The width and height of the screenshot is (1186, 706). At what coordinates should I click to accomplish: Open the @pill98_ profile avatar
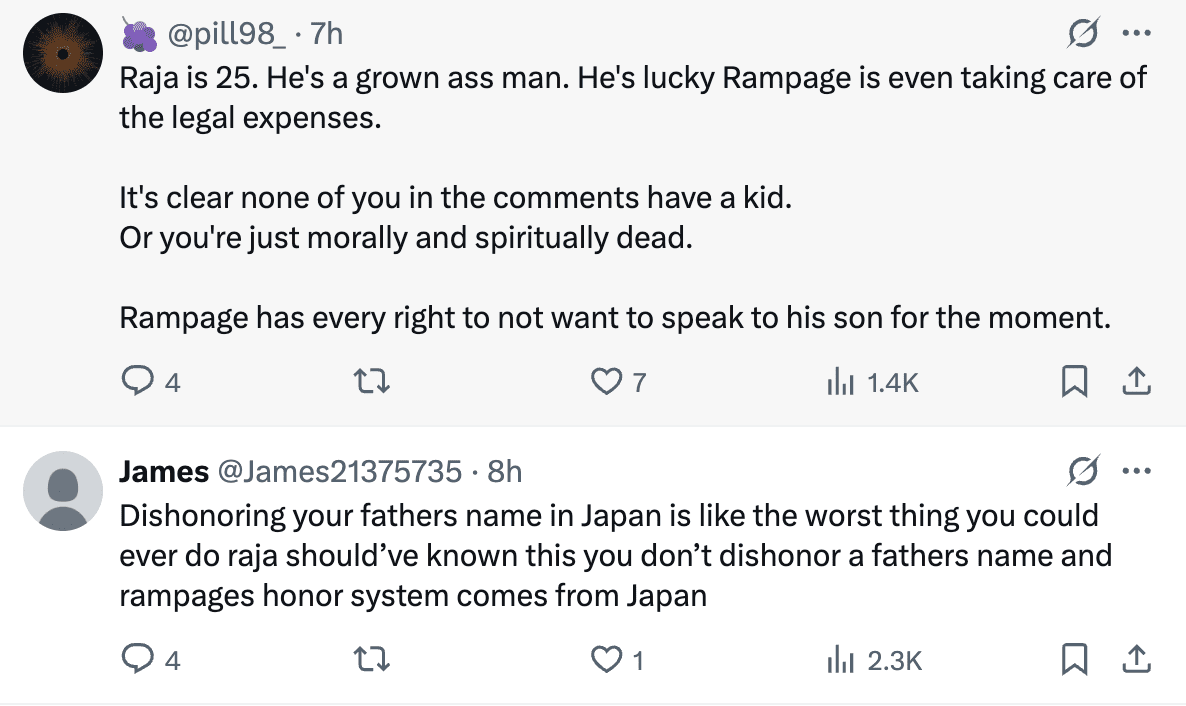[x=62, y=54]
